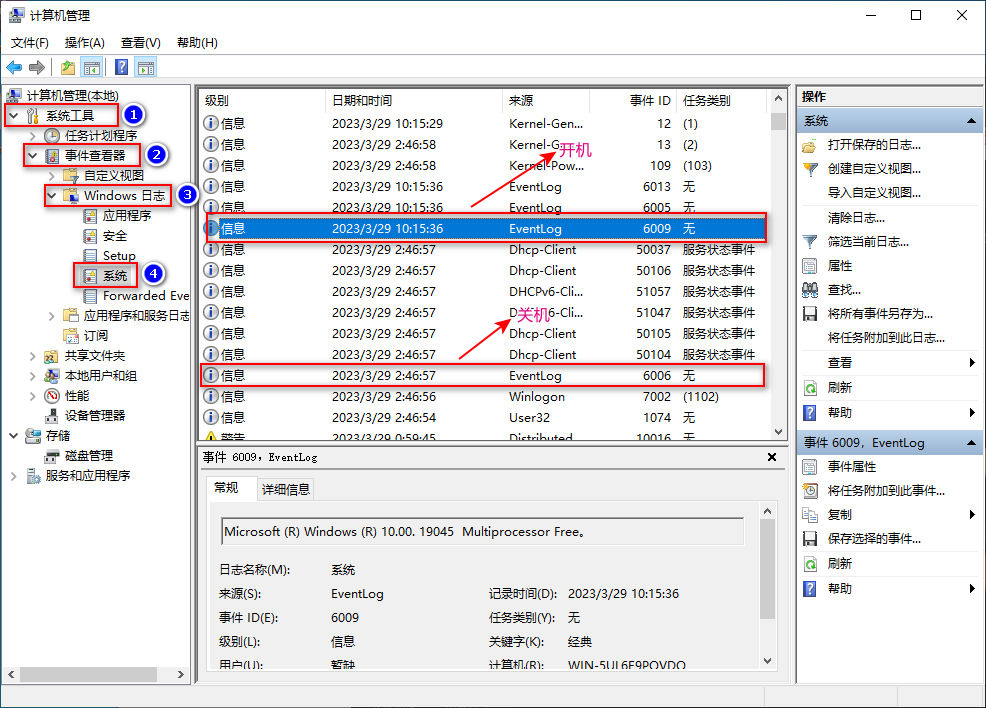The width and height of the screenshot is (986, 708).
Task: Click 刷新 under the 系统 actions section
Action: (840, 388)
